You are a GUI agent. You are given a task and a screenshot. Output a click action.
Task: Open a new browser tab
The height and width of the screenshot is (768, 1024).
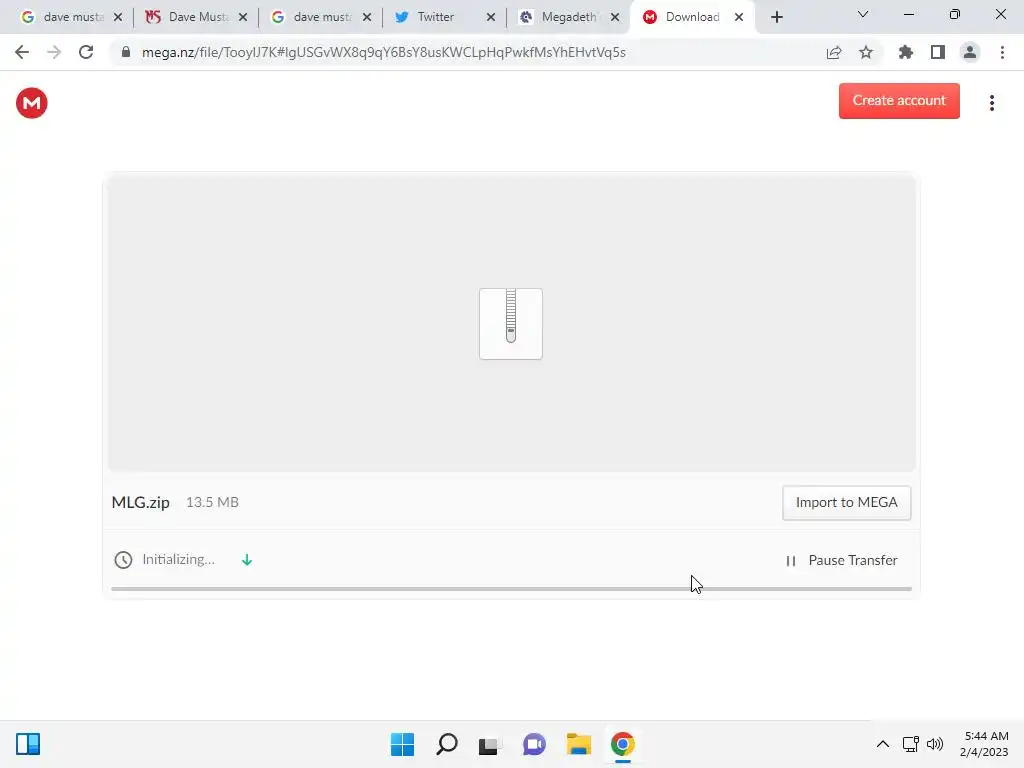point(776,17)
